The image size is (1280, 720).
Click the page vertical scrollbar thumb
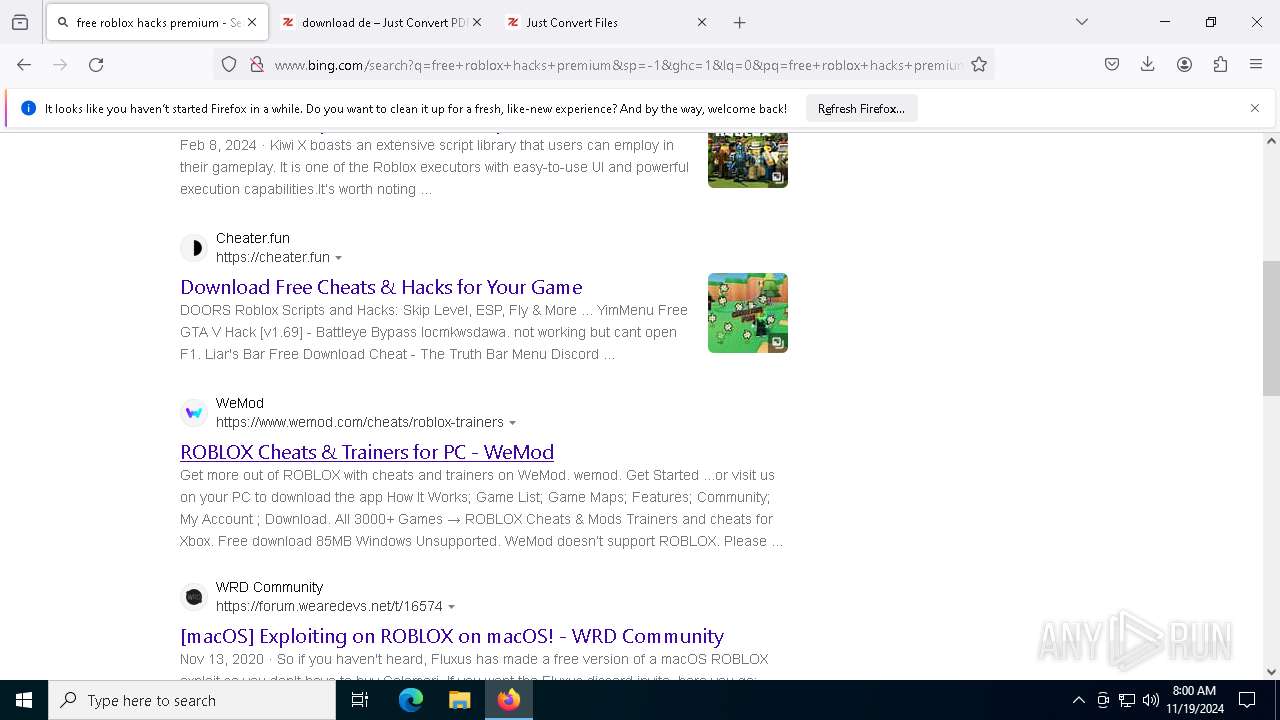(x=1271, y=329)
